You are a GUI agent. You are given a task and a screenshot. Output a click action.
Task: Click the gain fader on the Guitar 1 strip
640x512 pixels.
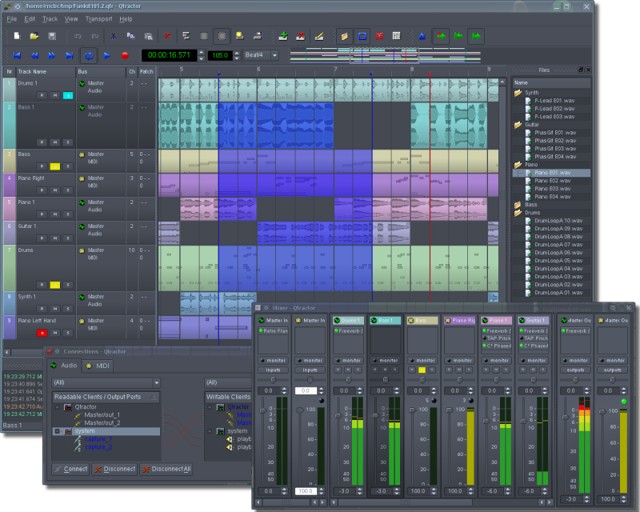[x=523, y=420]
